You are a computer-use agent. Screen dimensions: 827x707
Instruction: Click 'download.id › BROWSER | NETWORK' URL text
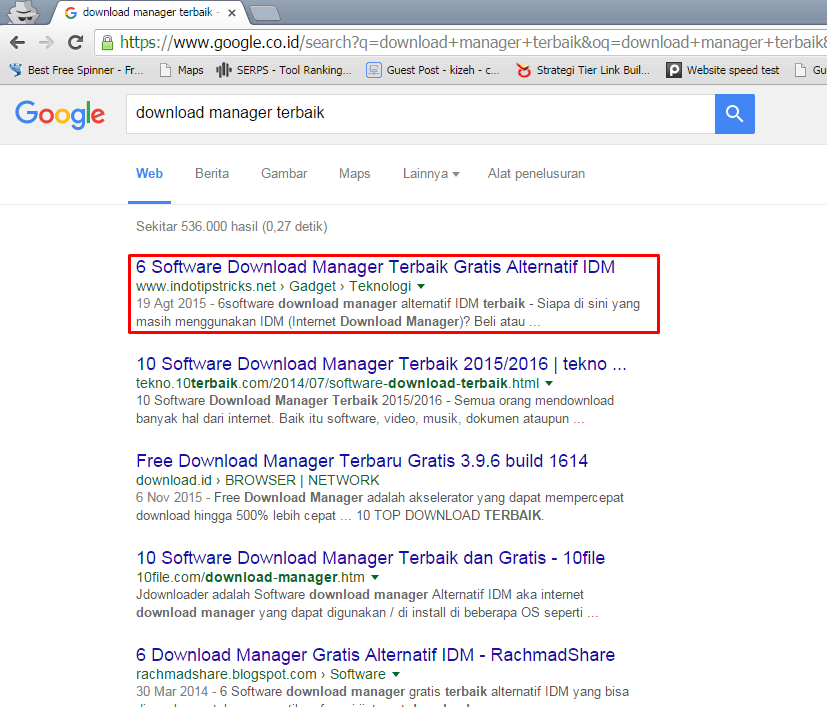click(x=257, y=481)
